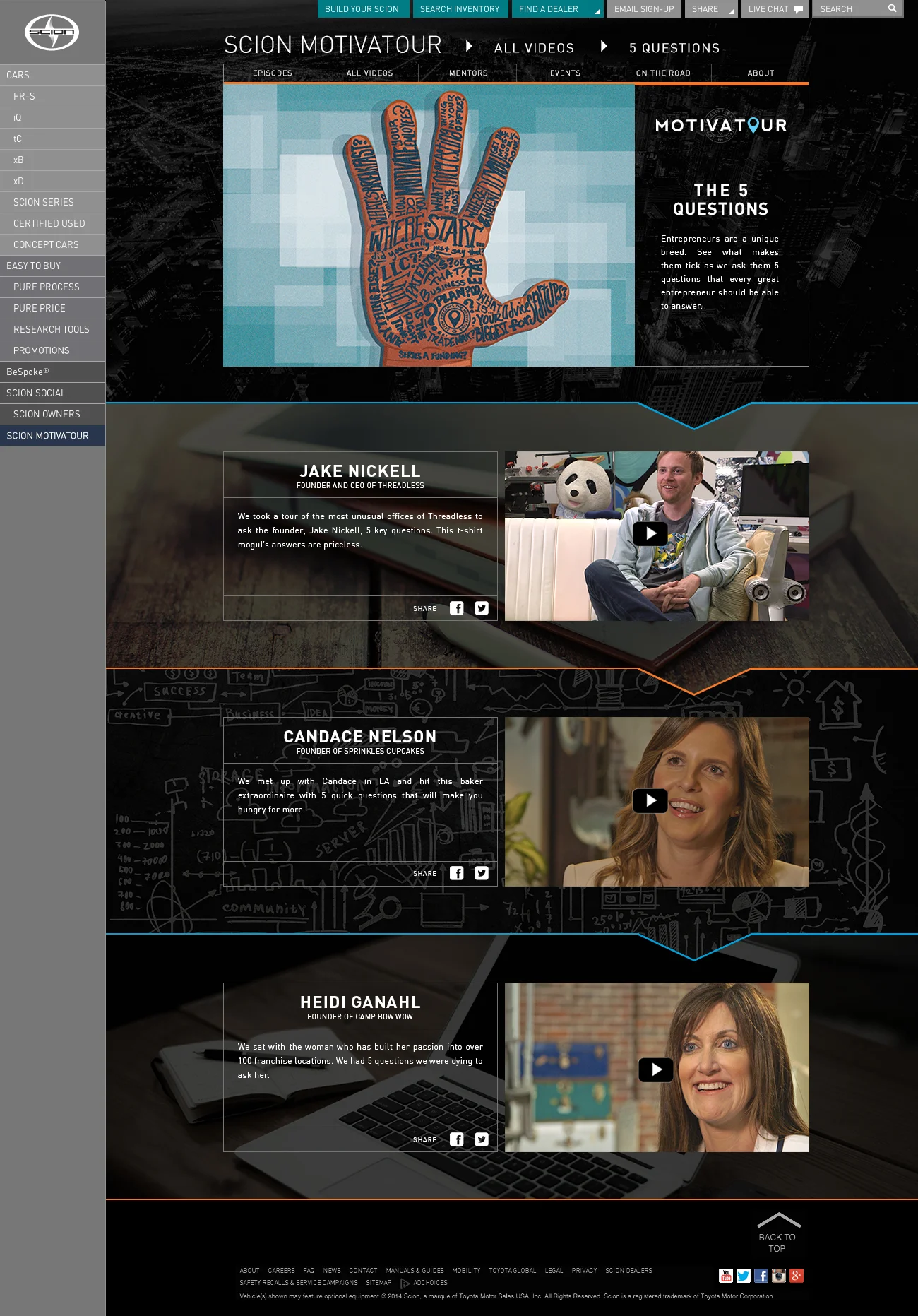Open Scion's Twitter page in footer
Screen dimensions: 918x1316
coord(744,1276)
